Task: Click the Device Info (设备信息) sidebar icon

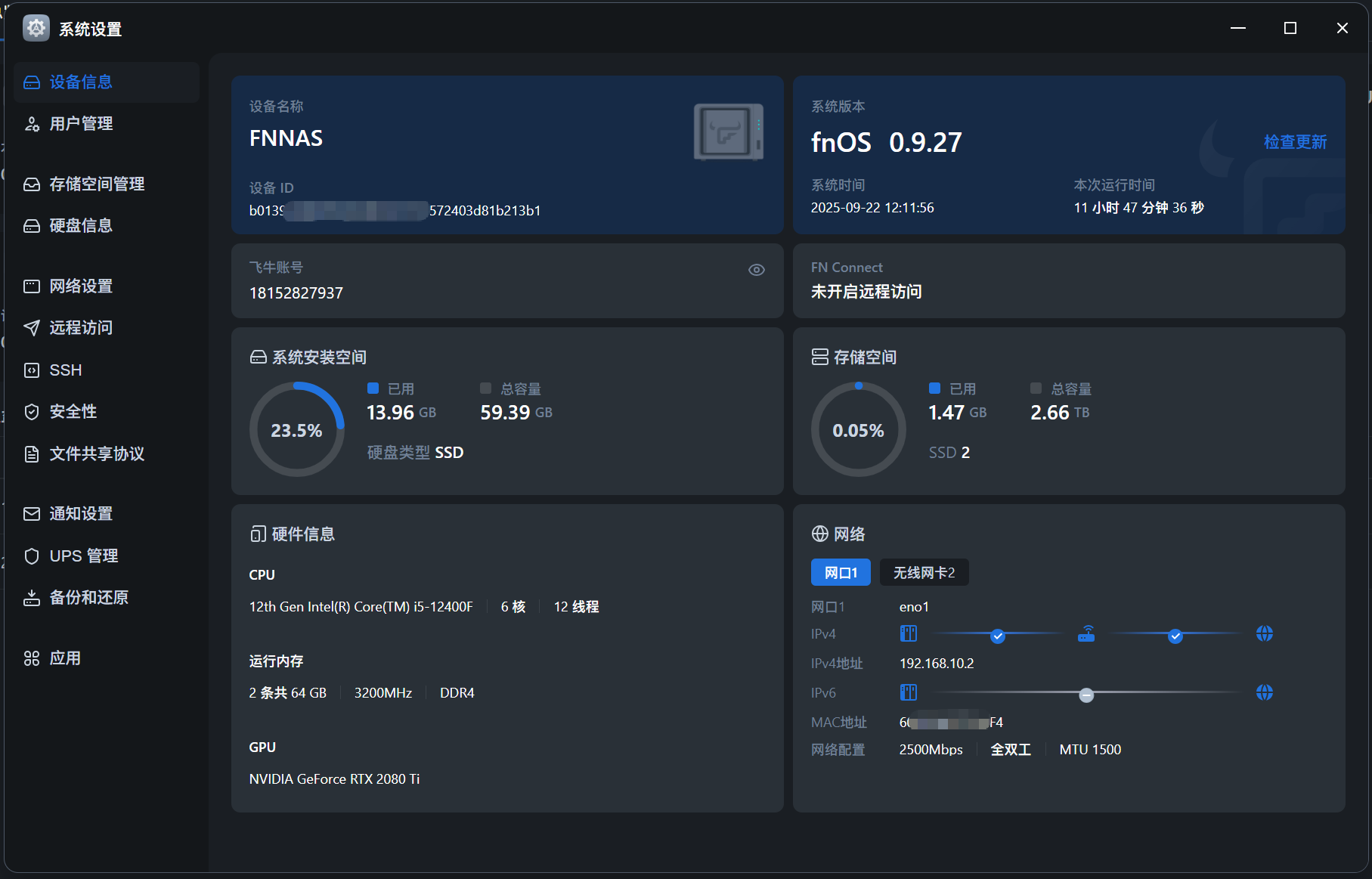Action: pyautogui.click(x=32, y=82)
